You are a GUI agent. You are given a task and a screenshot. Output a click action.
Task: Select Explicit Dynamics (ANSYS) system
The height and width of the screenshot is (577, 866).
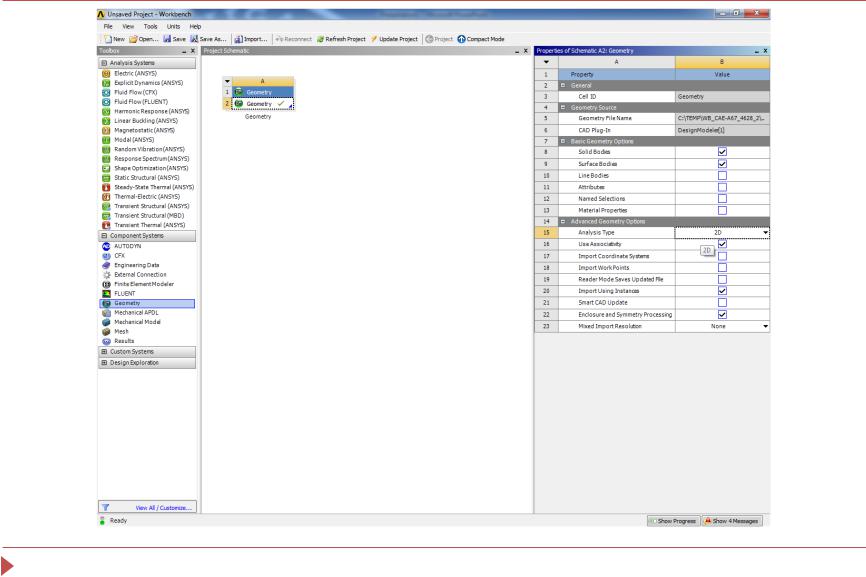tap(147, 83)
